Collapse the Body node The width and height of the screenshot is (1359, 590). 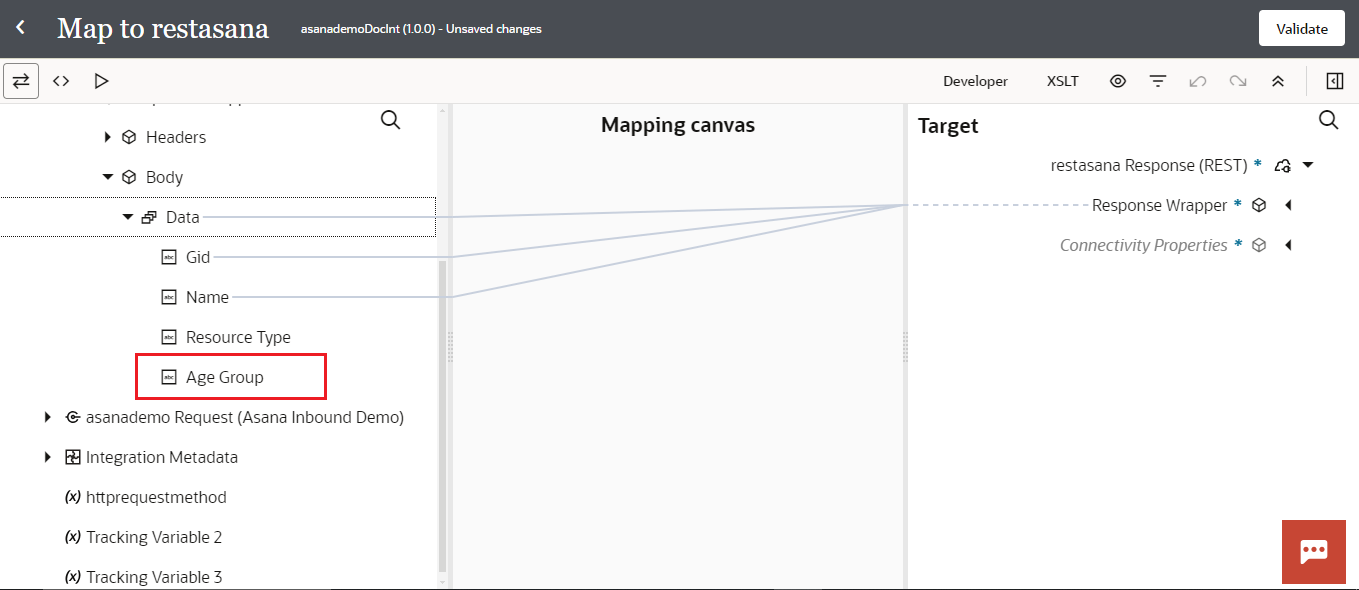click(108, 177)
